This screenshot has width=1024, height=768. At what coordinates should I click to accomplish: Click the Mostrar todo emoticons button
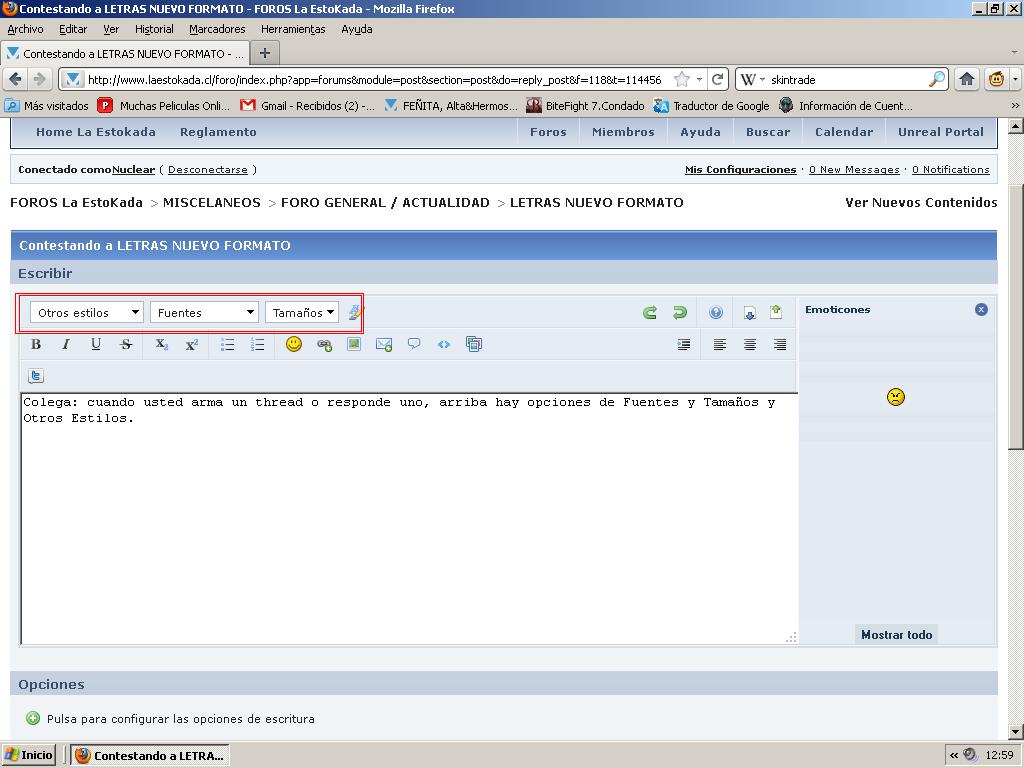point(896,635)
